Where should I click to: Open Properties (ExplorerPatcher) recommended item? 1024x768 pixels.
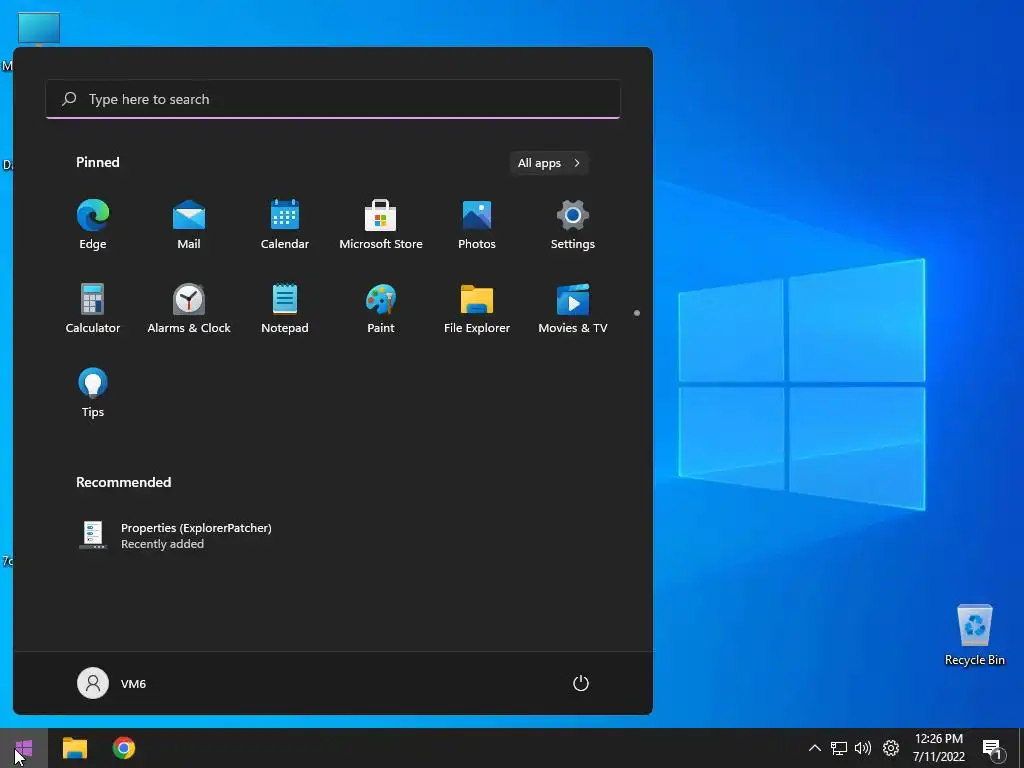[x=174, y=536]
